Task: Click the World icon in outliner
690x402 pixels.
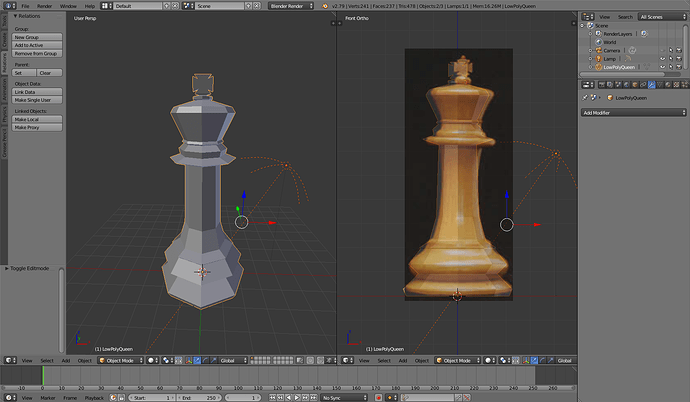Action: (598, 42)
